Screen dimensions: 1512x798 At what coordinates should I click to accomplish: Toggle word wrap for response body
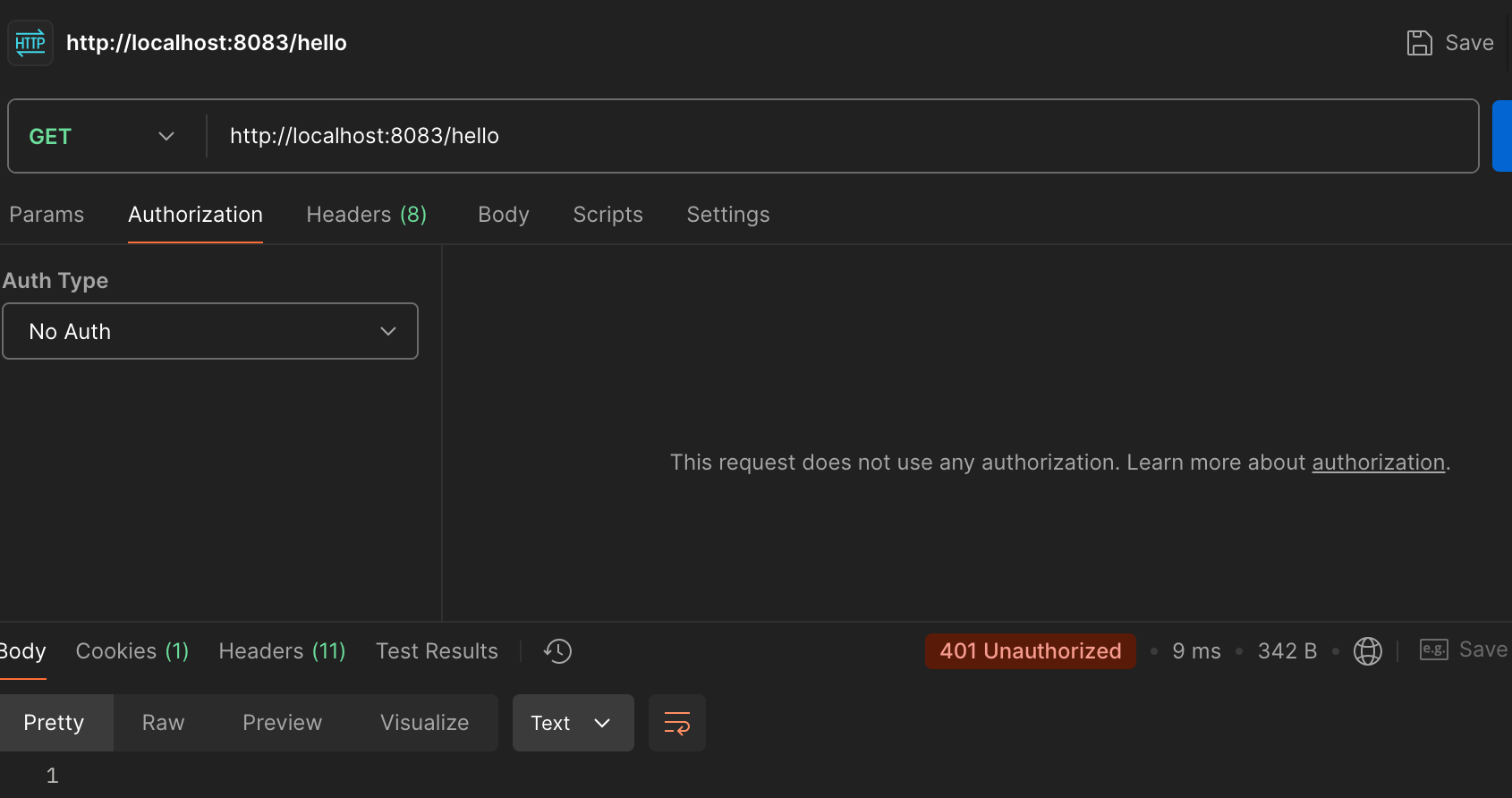pos(676,723)
